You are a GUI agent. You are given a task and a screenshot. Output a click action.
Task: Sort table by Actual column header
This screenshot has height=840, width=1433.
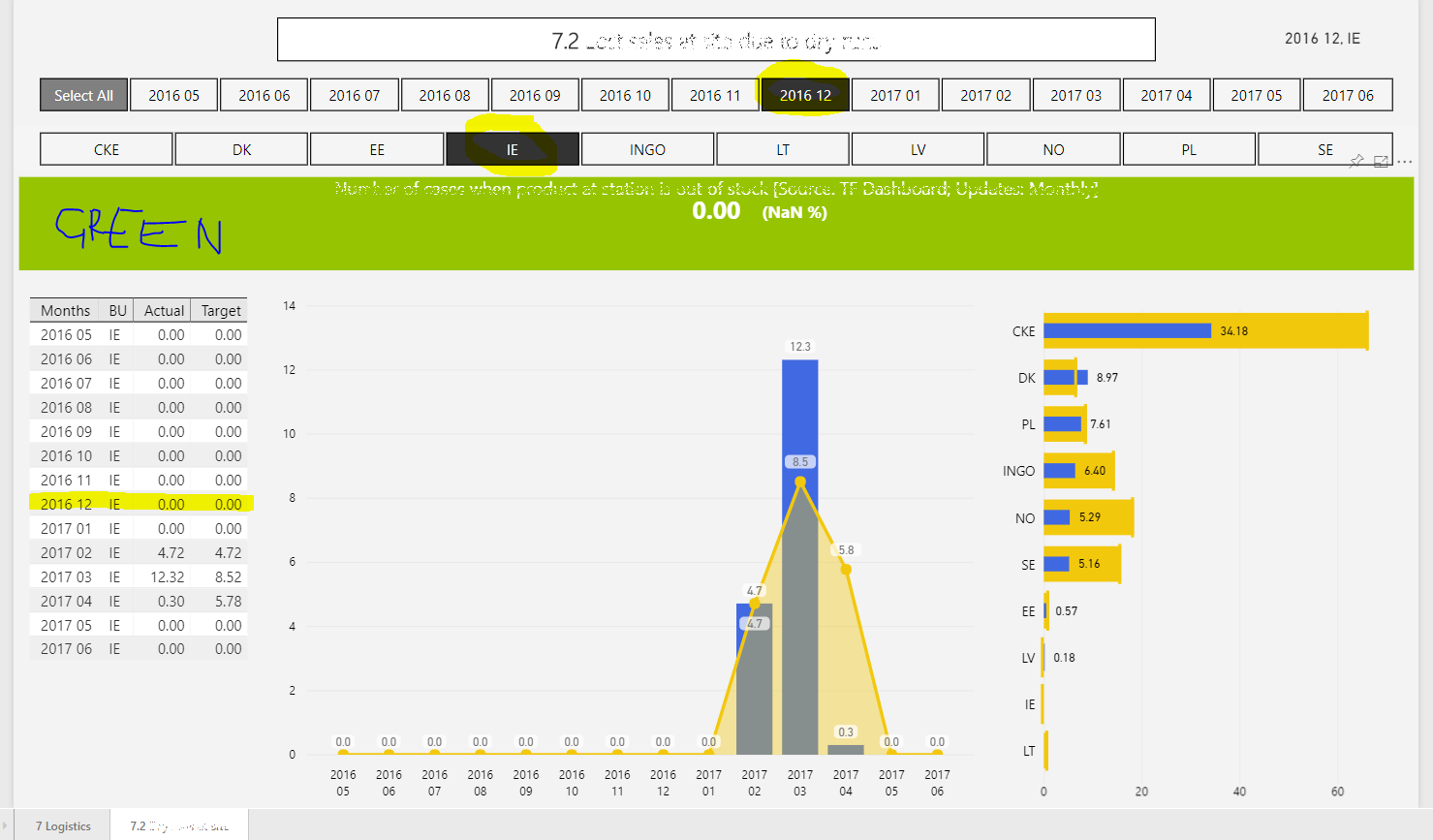pyautogui.click(x=164, y=310)
